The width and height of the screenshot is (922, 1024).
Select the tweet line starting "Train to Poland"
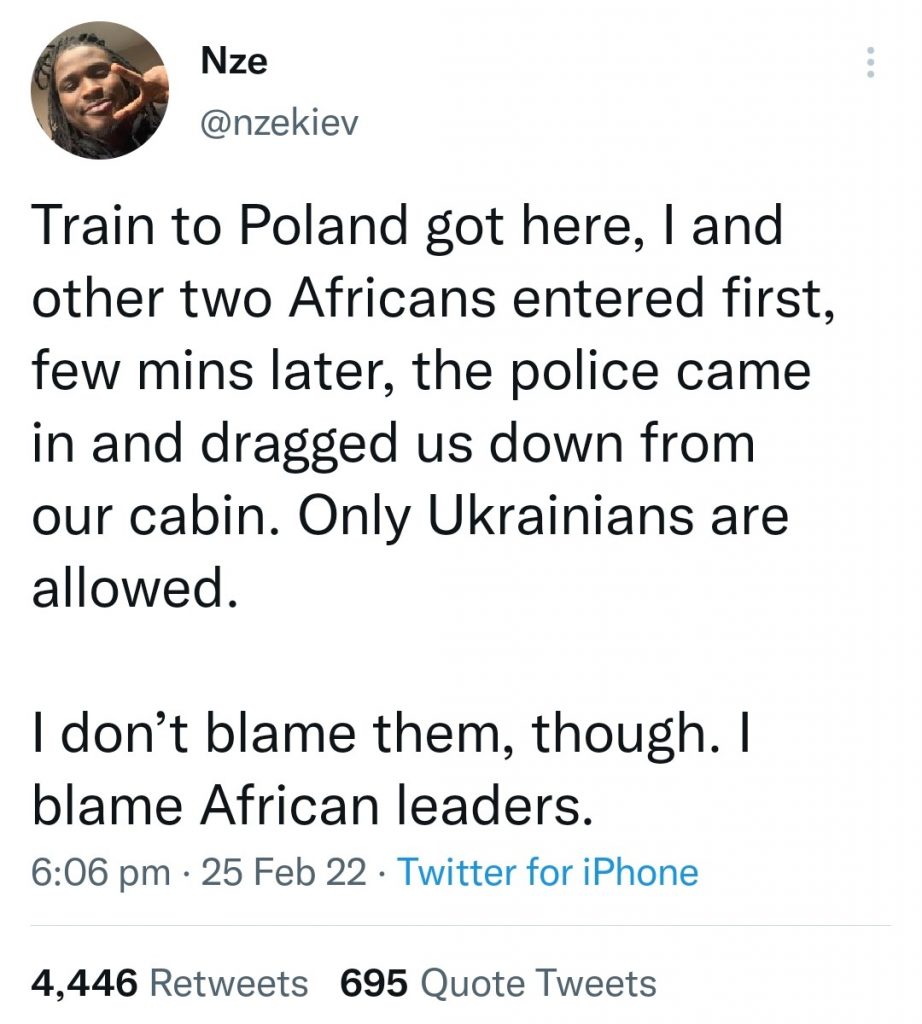tap(407, 225)
